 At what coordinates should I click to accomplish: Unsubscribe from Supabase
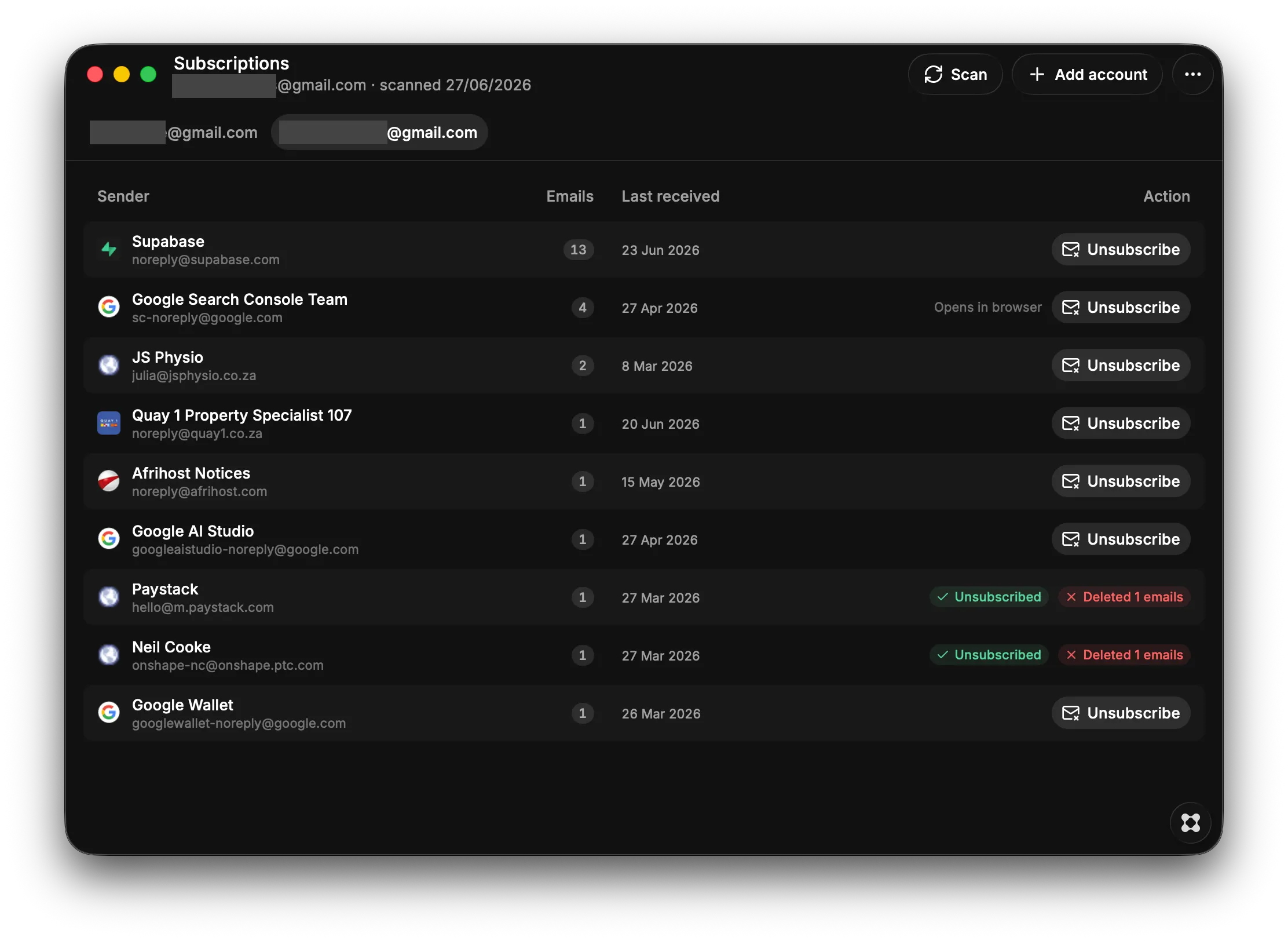coord(1121,250)
